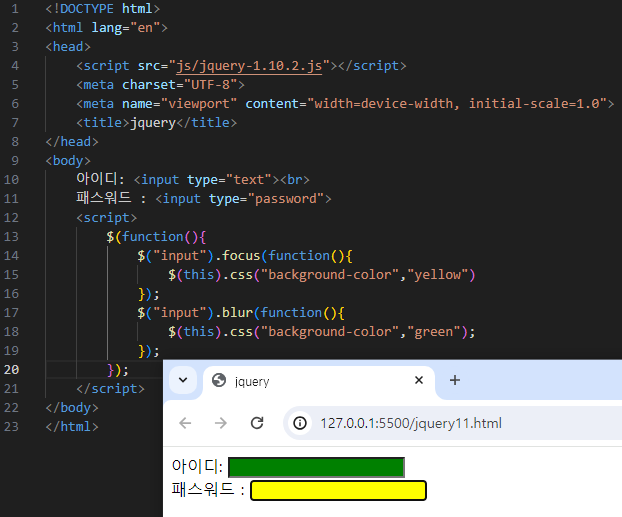This screenshot has width=622, height=517.
Task: Click "background-color" string on line 18
Action: click(x=330, y=332)
